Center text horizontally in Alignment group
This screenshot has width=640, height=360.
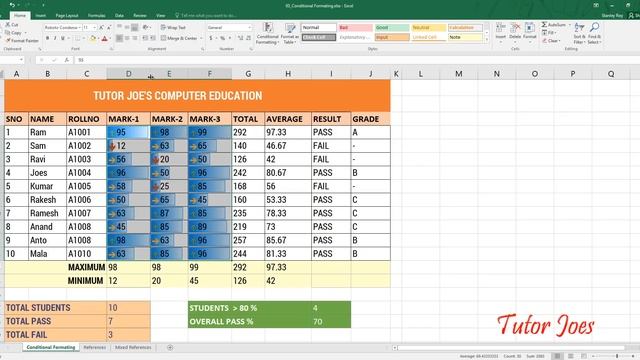click(x=127, y=38)
